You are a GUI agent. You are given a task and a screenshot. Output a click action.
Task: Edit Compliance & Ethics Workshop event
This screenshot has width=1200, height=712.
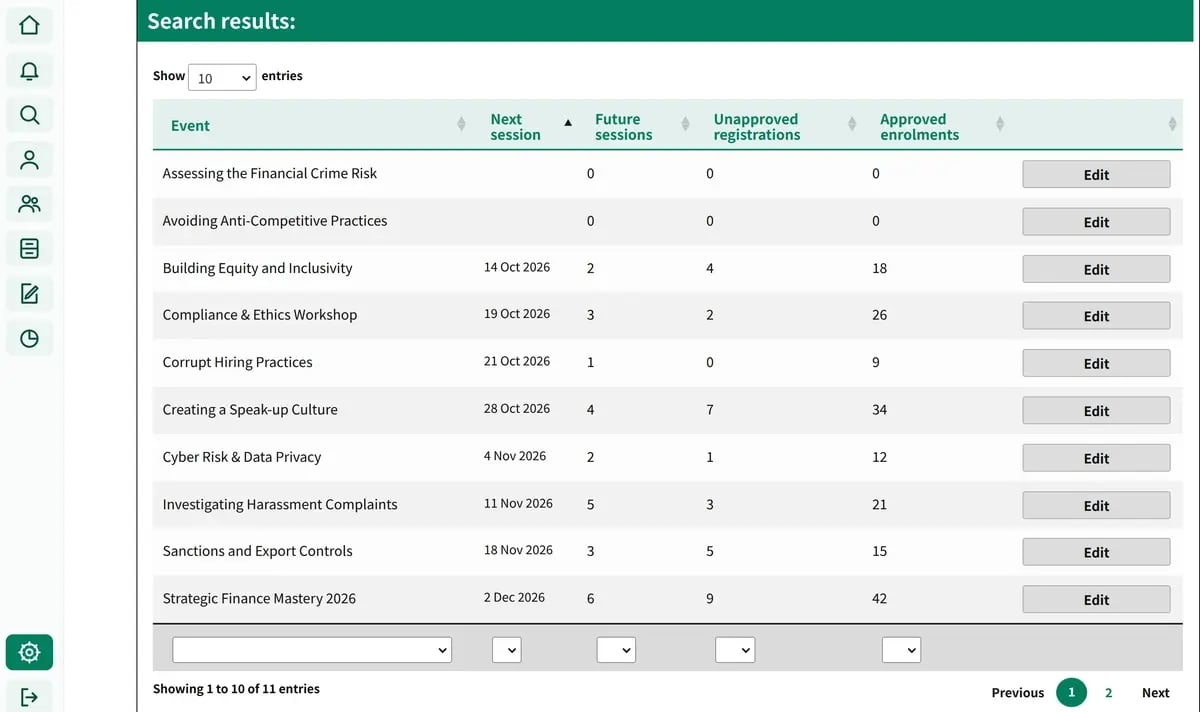1096,316
